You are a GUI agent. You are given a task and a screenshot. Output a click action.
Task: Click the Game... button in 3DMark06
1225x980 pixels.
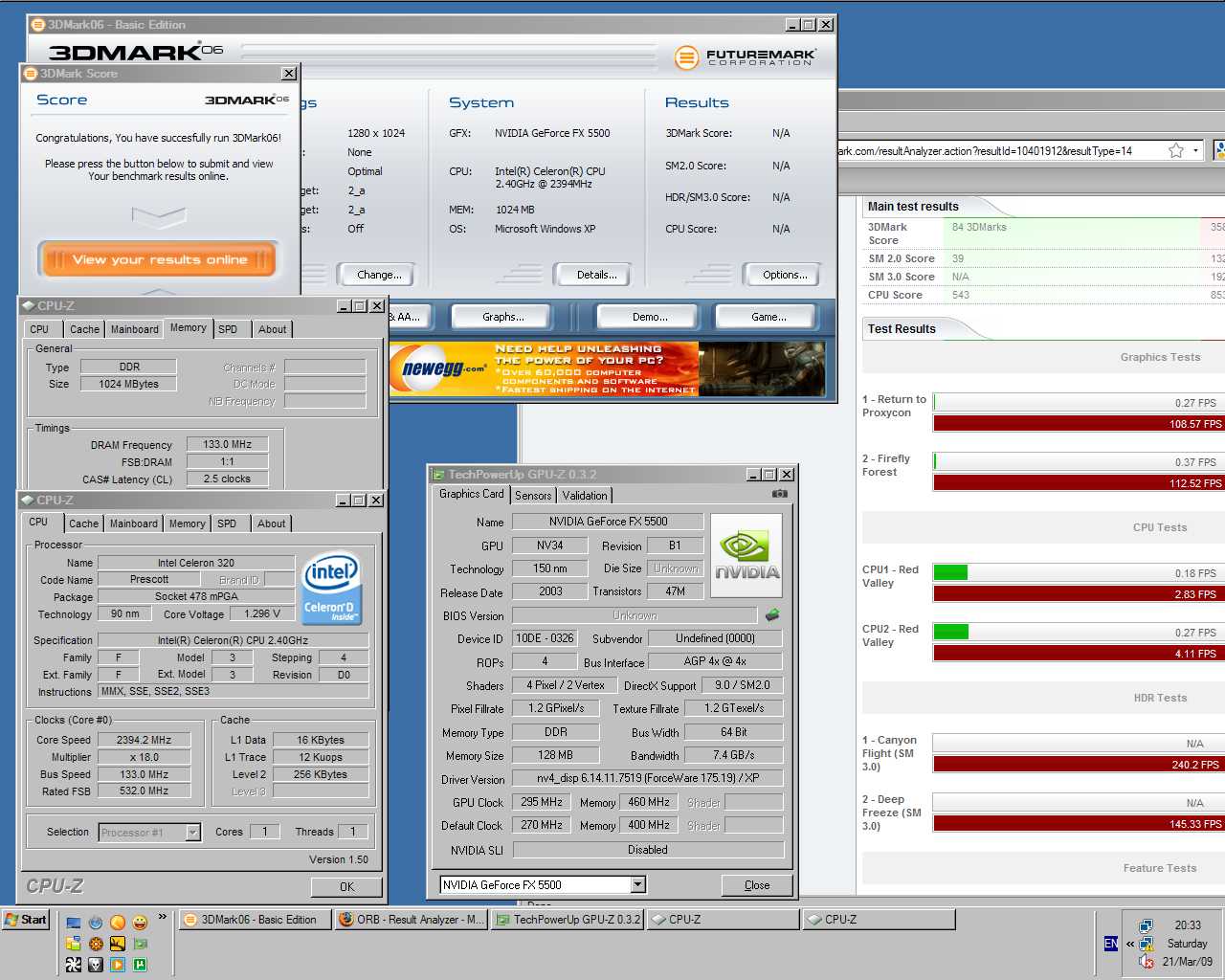[768, 317]
